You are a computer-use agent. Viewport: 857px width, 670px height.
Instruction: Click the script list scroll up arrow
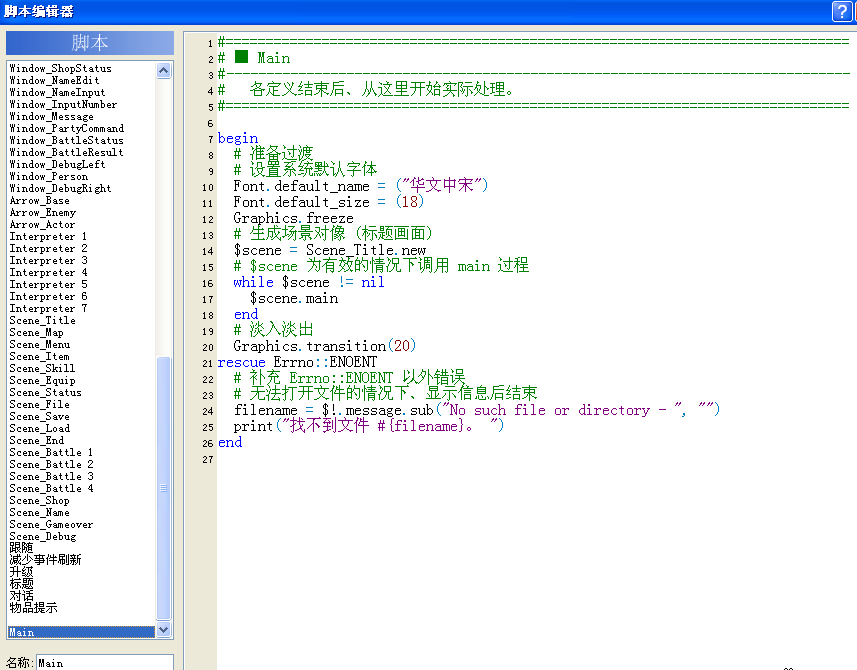tap(163, 70)
